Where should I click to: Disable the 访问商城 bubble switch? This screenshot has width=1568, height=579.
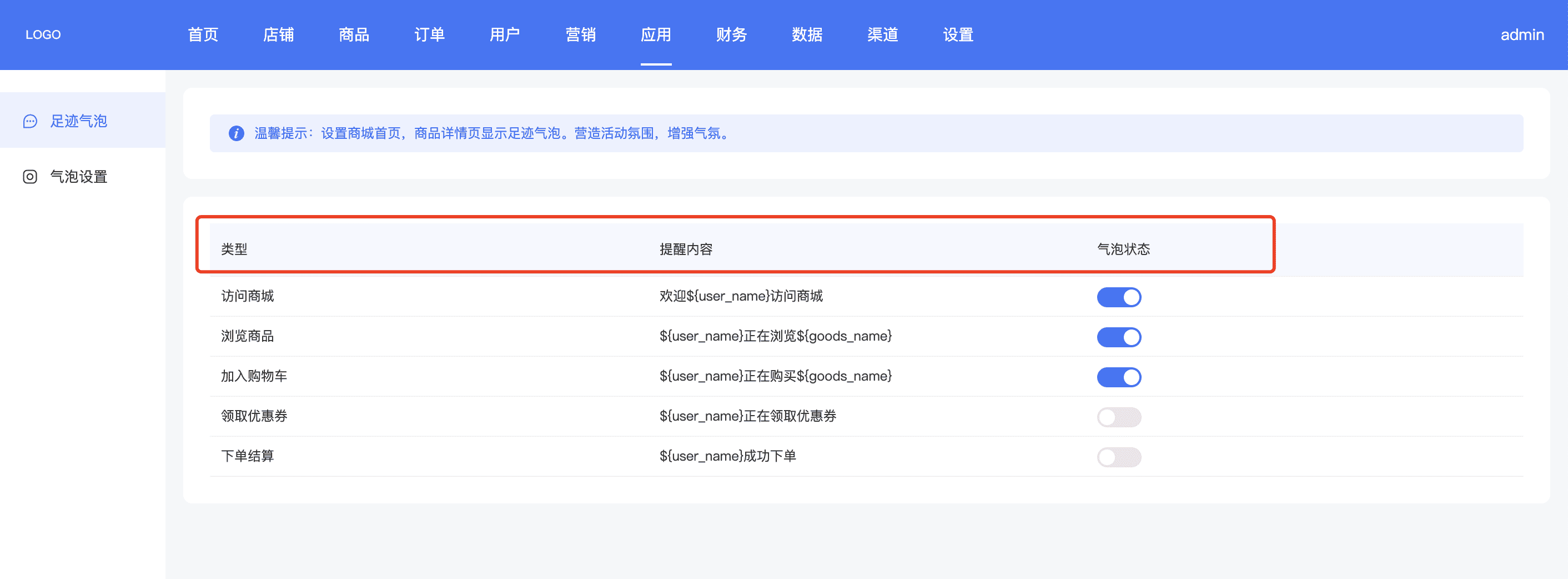coord(1119,297)
